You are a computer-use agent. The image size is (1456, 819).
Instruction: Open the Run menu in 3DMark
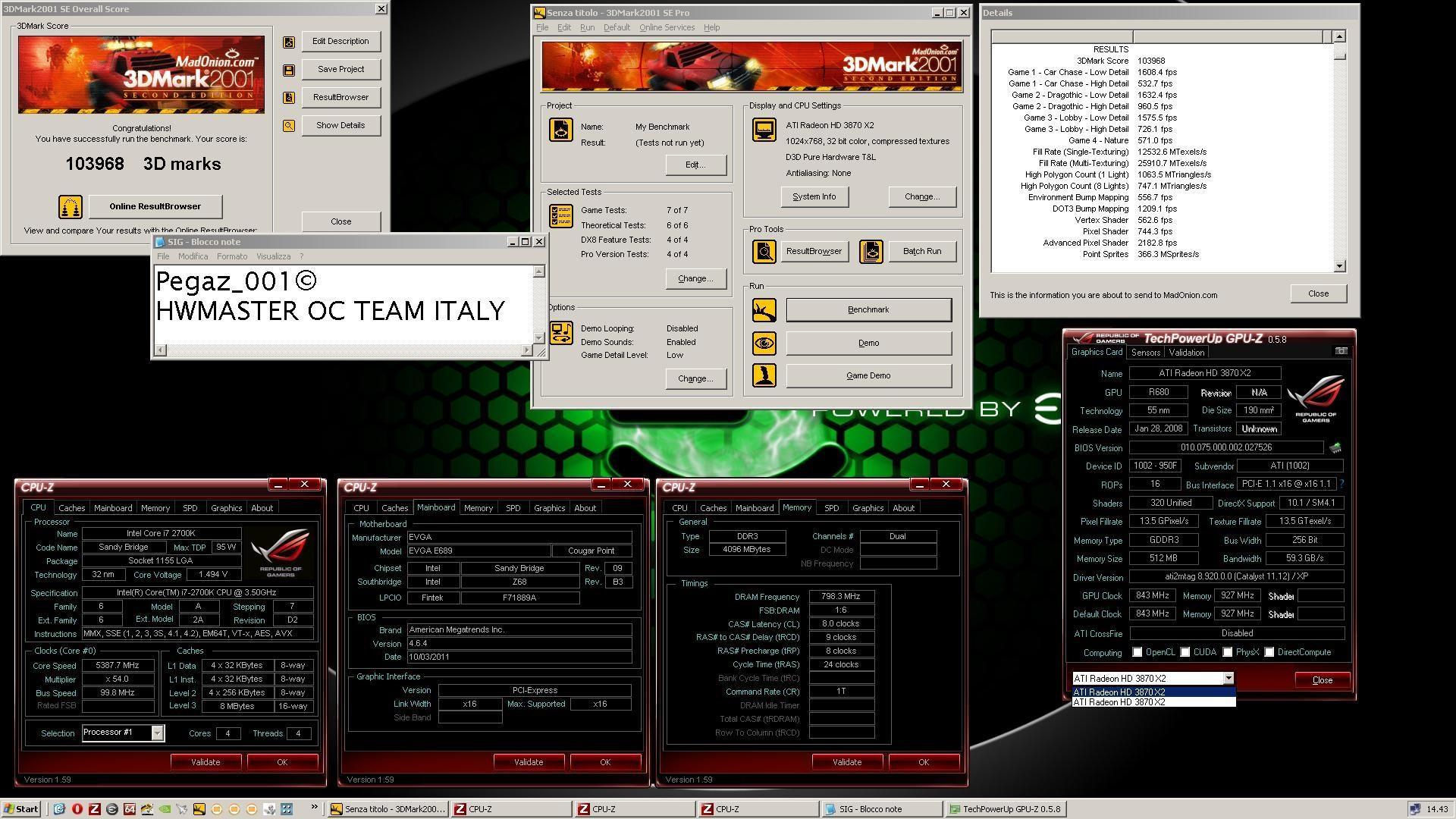point(587,27)
